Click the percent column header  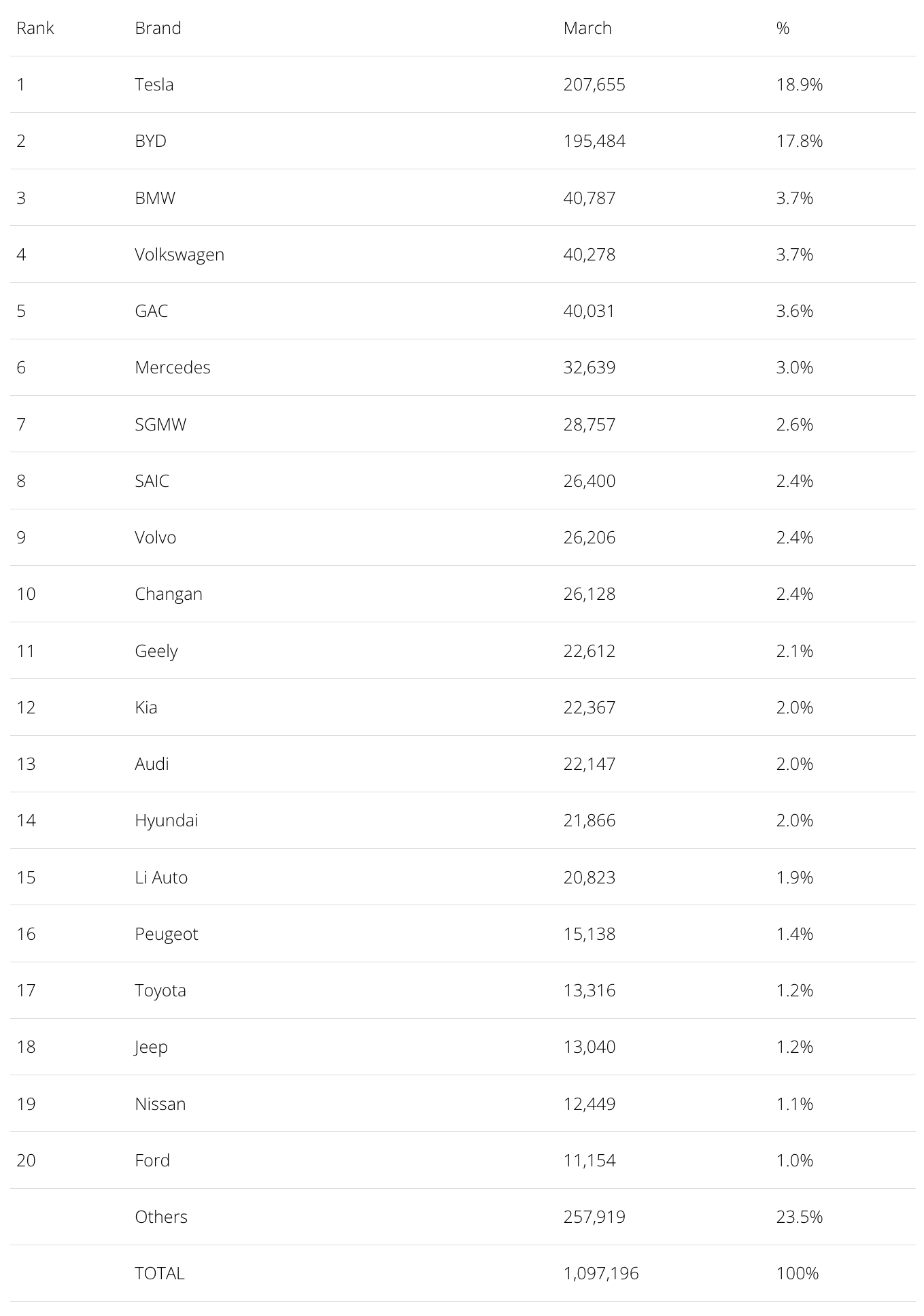783,28
